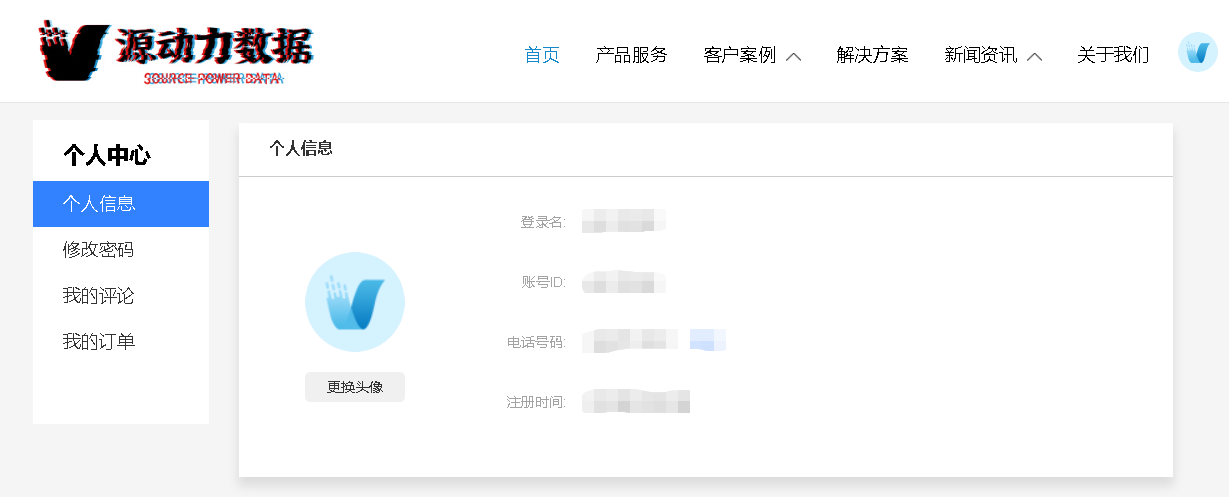Image resolution: width=1229 pixels, height=497 pixels.
Task: Click the blurred 注册时间 value
Action: pos(637,401)
